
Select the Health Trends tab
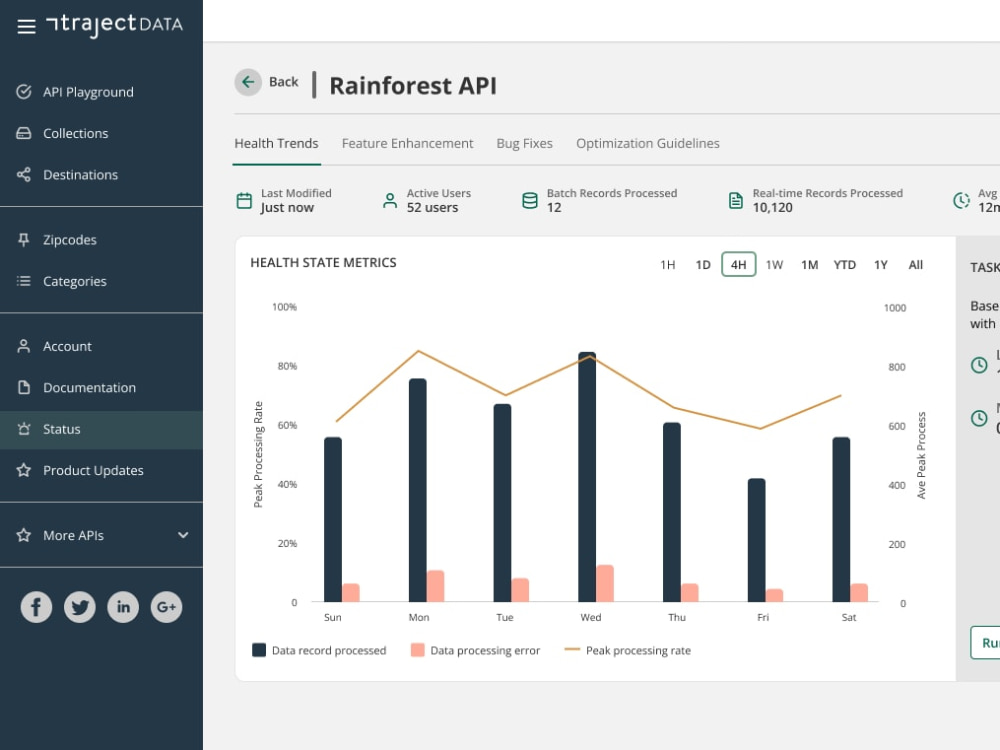pos(276,143)
